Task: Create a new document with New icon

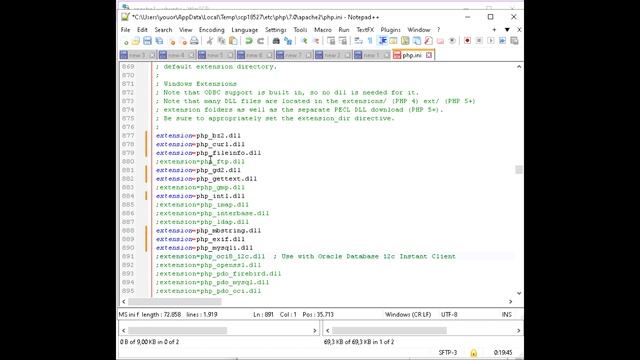Action: click(125, 41)
